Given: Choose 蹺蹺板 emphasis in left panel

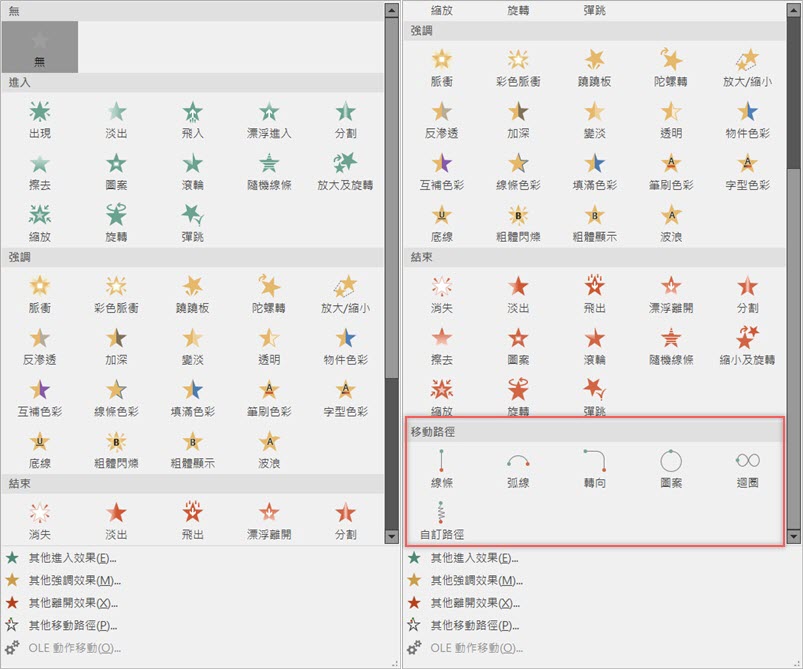Looking at the screenshot, I should 193,295.
